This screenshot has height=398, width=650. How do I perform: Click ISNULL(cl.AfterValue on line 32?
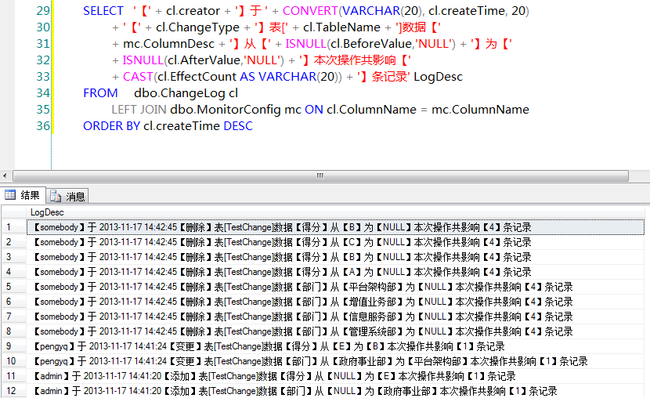click(181, 60)
